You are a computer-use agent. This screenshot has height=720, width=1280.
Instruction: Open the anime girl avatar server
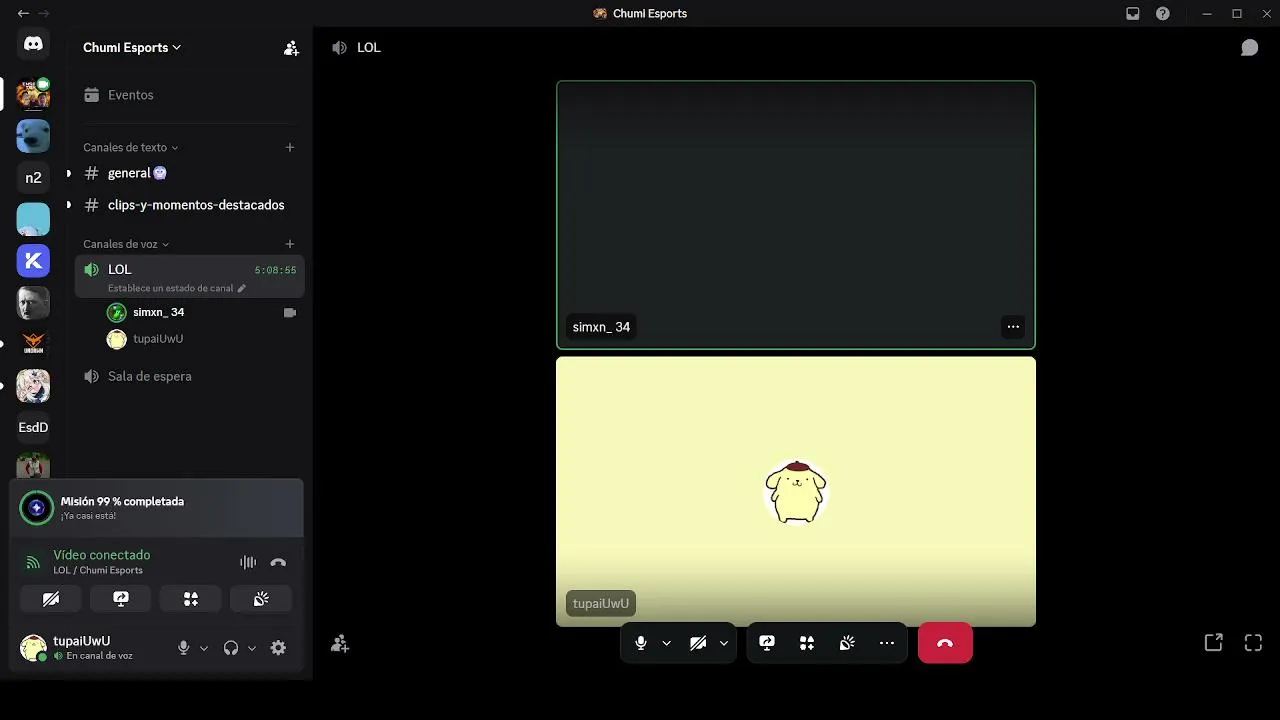click(x=33, y=386)
